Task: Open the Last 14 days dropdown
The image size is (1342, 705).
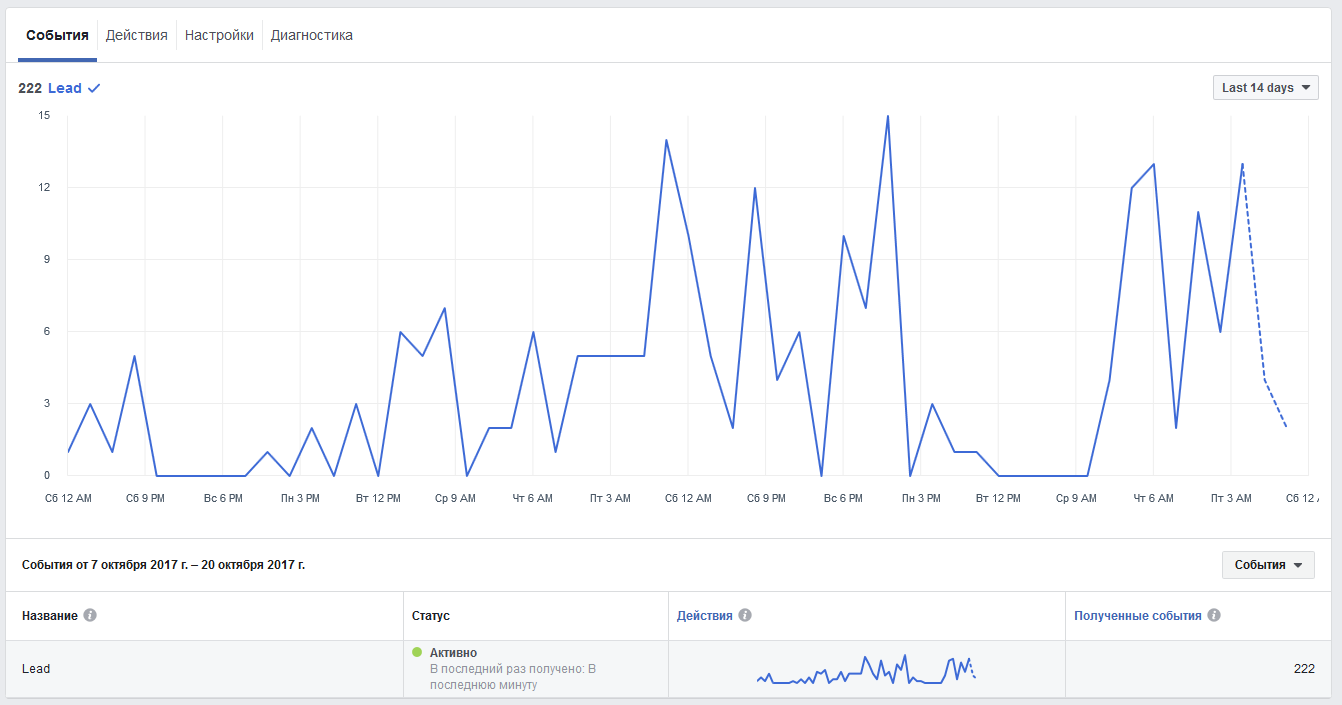Action: click(x=1265, y=88)
